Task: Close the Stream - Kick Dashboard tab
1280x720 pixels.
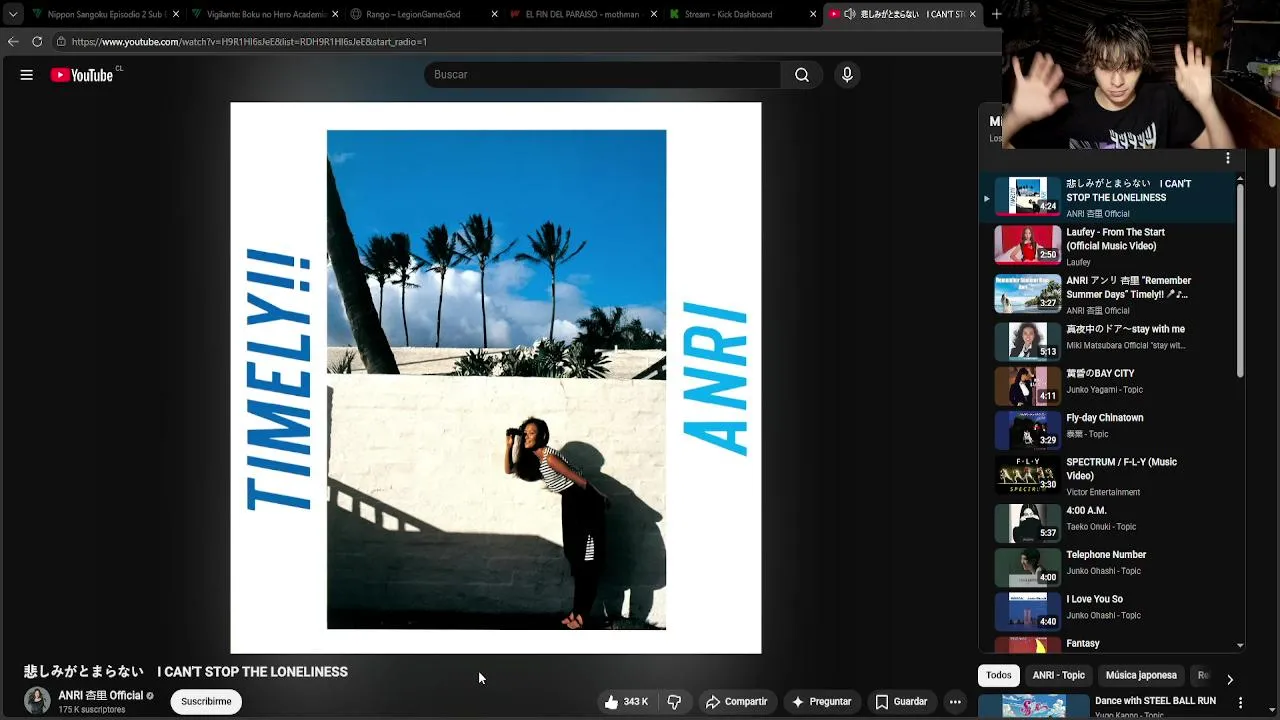Action: (x=813, y=14)
